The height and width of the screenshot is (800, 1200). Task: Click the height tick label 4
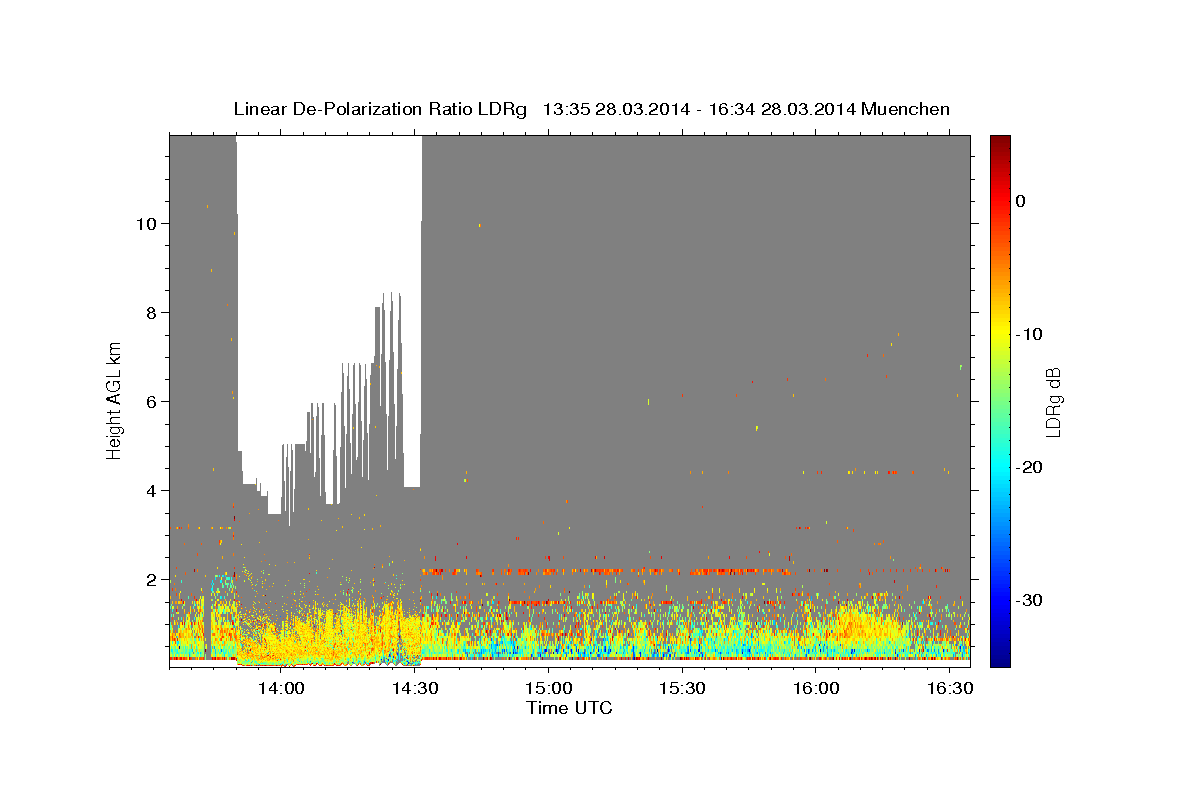[x=152, y=490]
